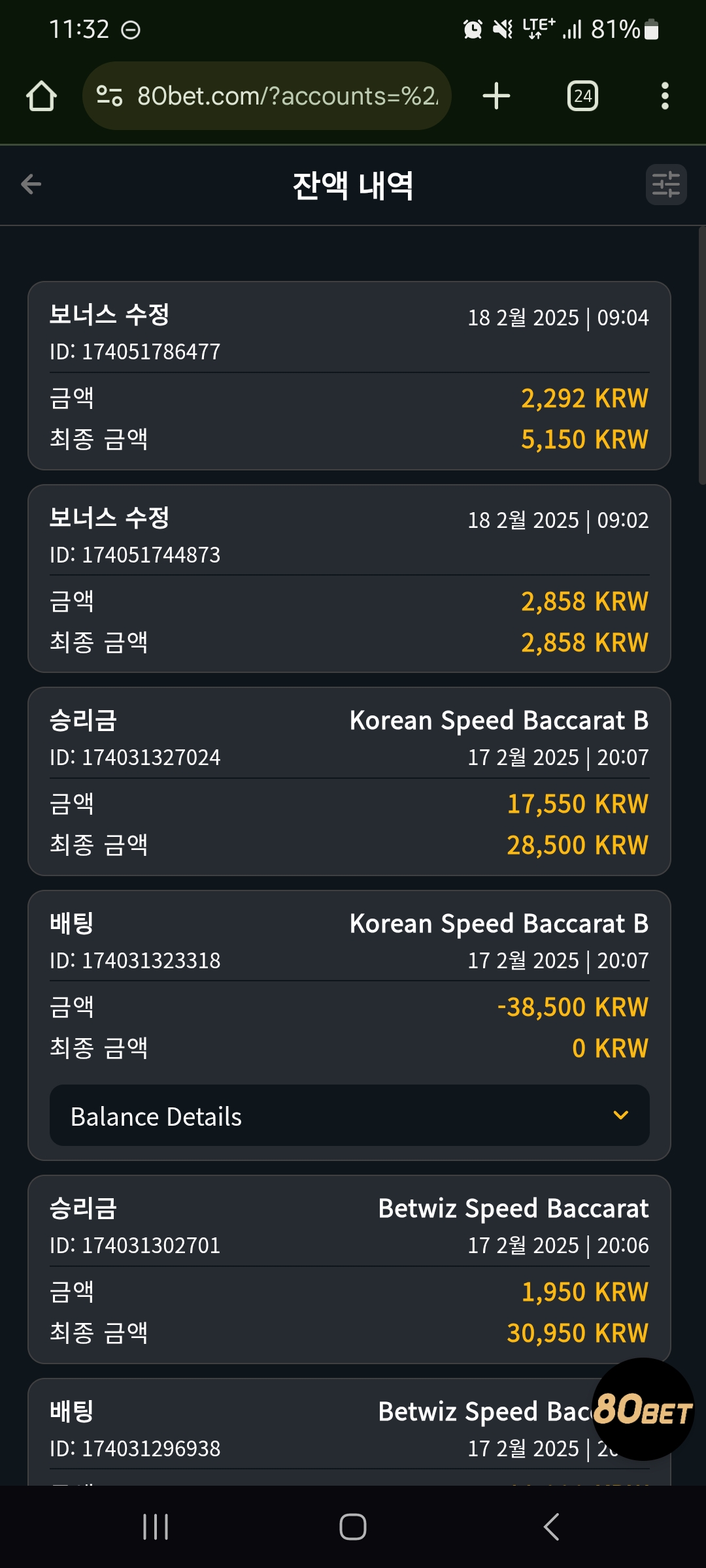Click the Balance Details chevron arrow

point(621,1115)
